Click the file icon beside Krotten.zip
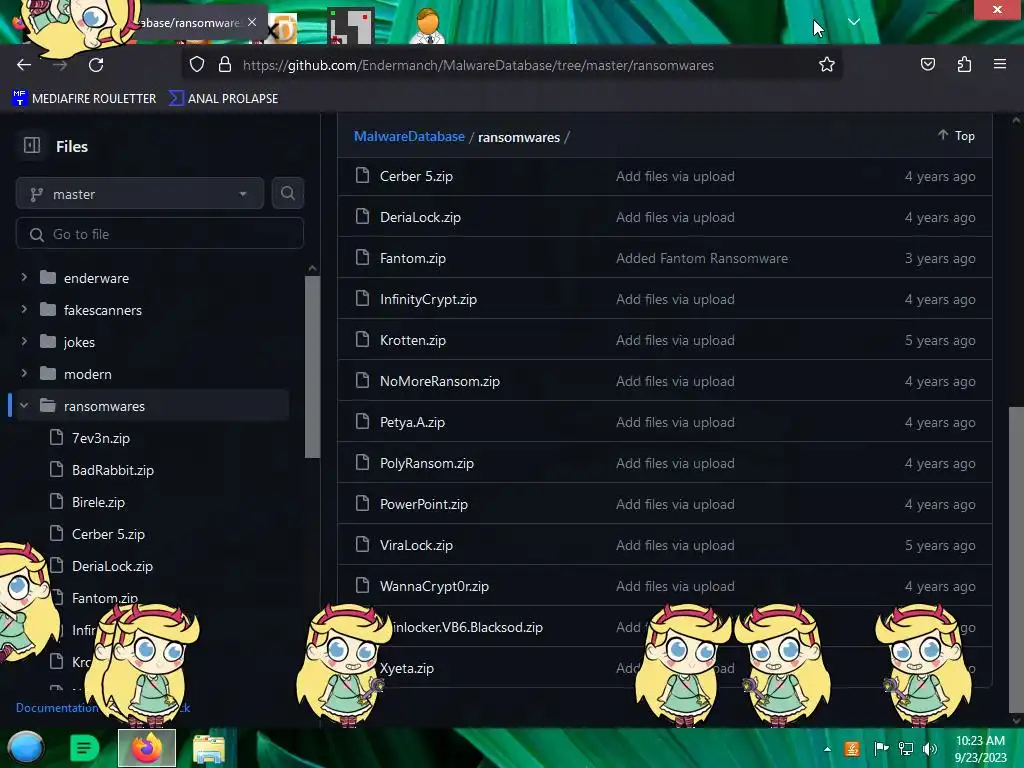 pos(362,340)
